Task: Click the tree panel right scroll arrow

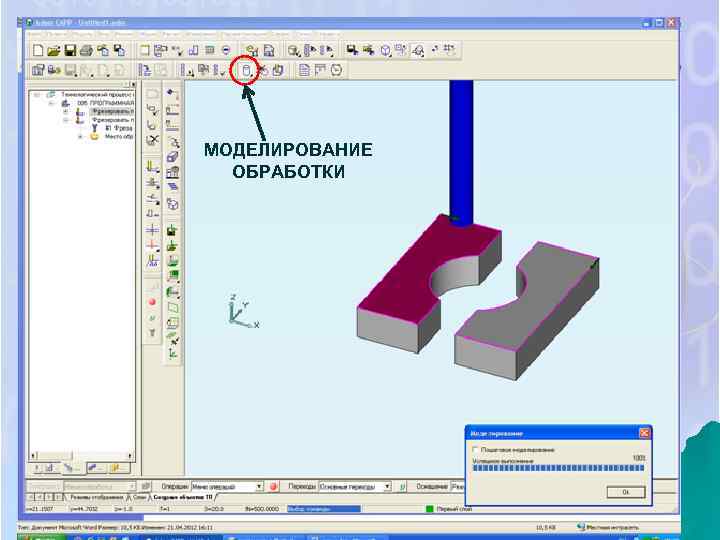Action: 130,456
